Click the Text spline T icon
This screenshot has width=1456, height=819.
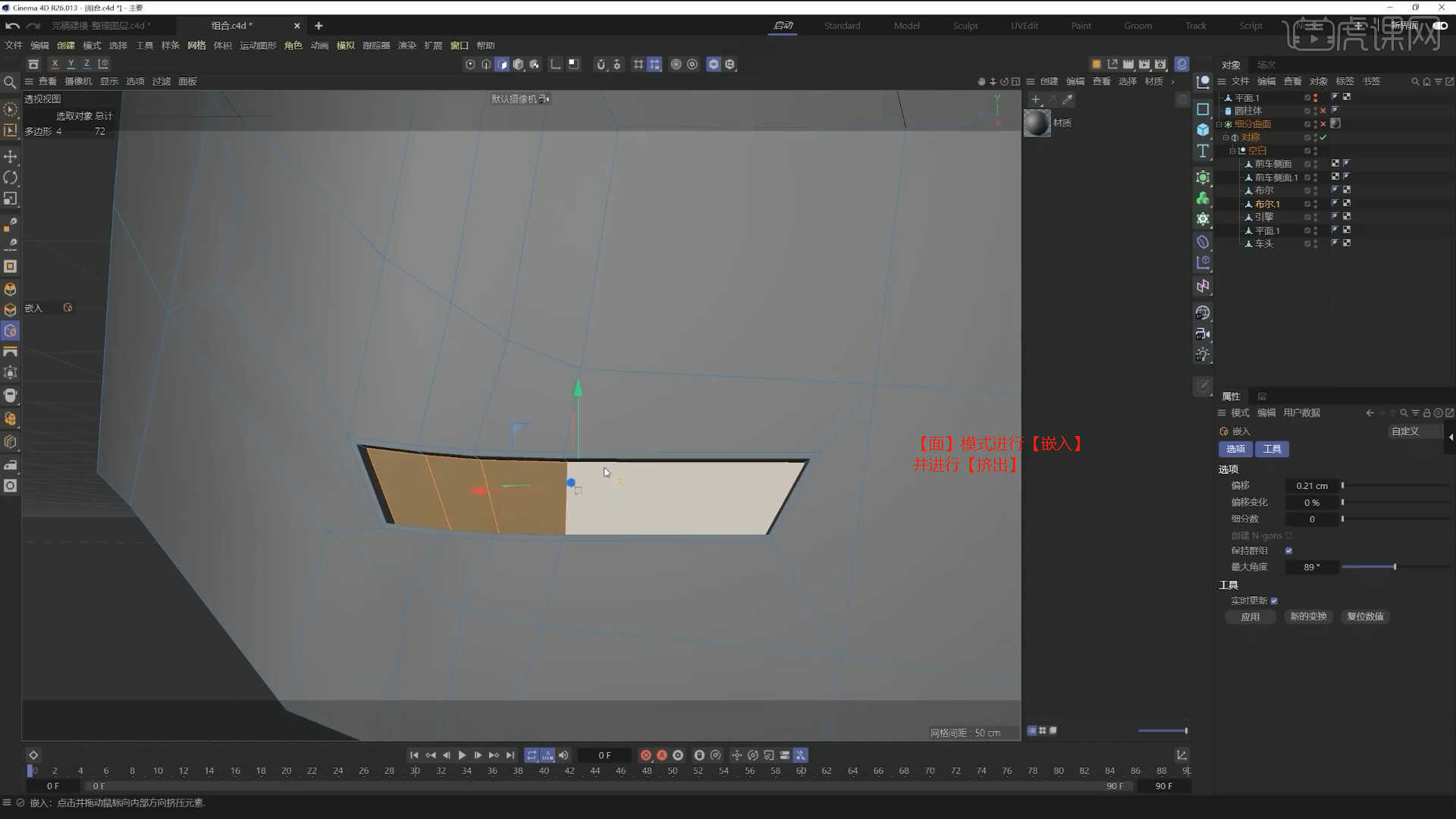(1203, 151)
